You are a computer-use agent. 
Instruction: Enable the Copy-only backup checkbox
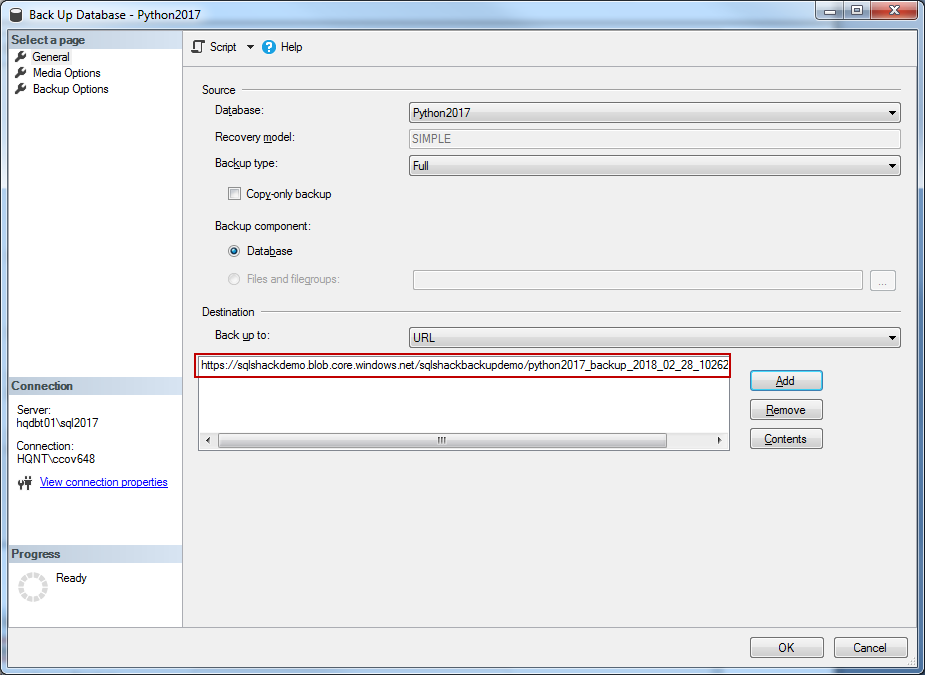pos(234,194)
